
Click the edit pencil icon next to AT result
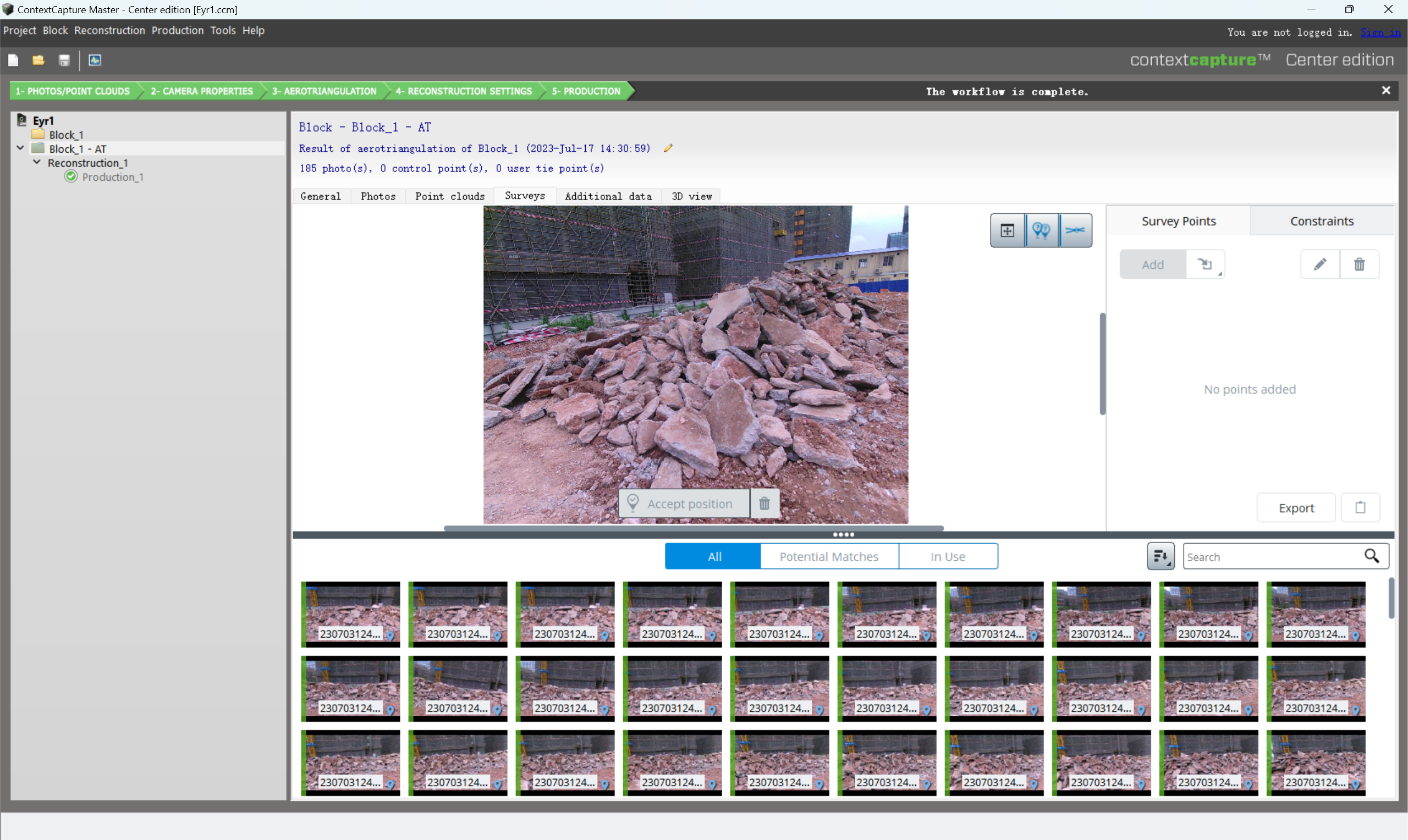(669, 148)
